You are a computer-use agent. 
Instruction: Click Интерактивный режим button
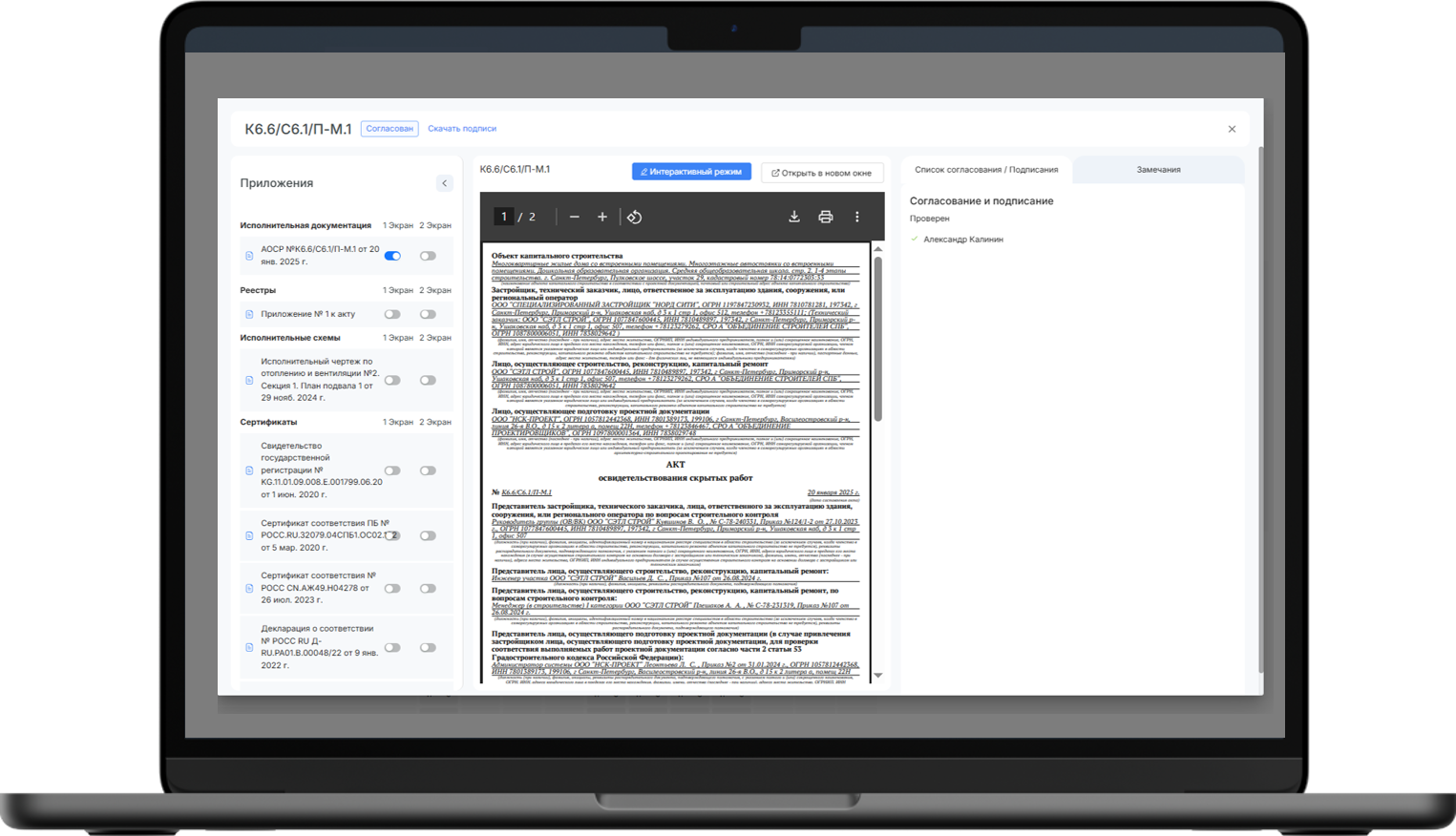click(691, 172)
